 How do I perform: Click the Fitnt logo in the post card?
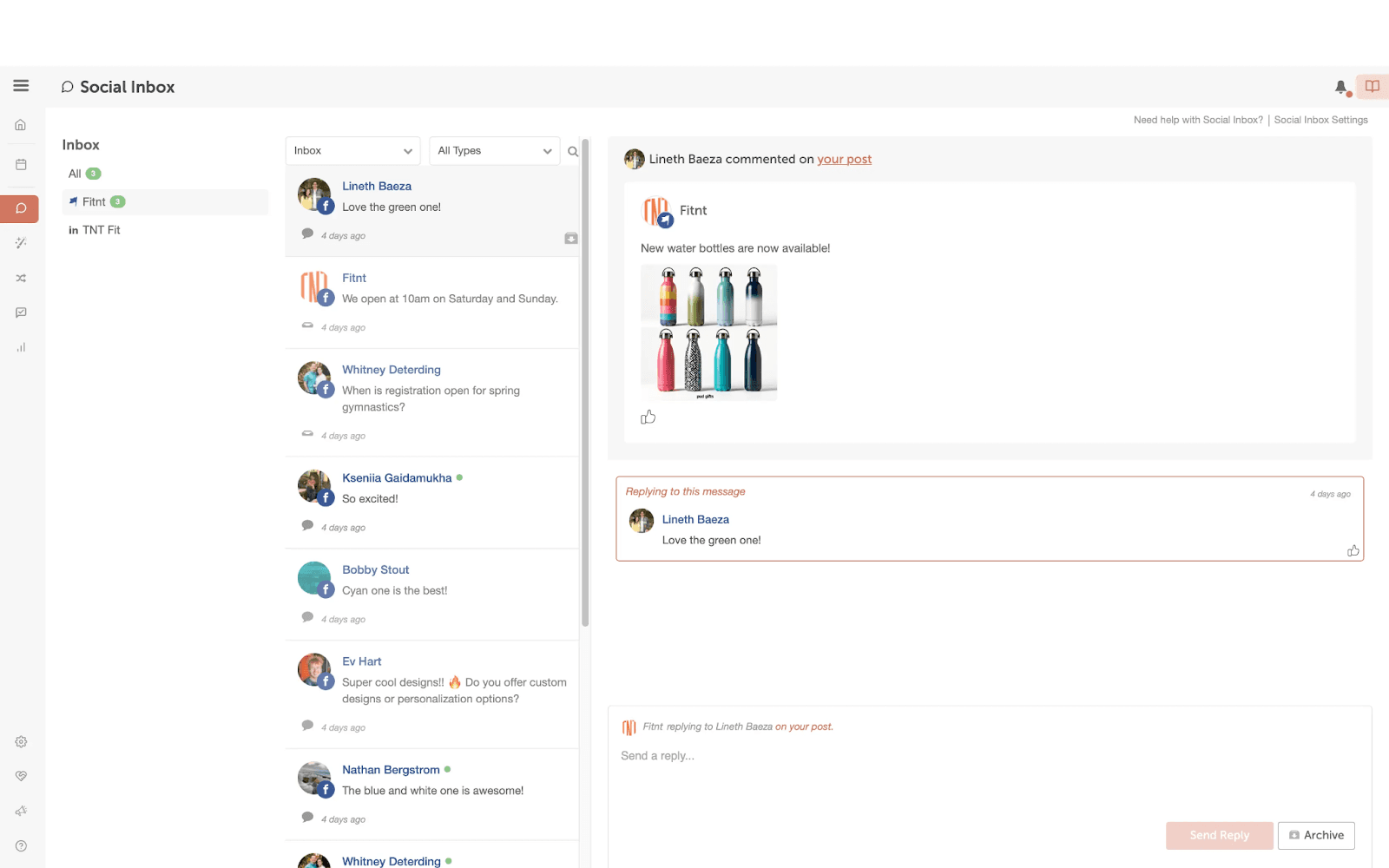656,211
